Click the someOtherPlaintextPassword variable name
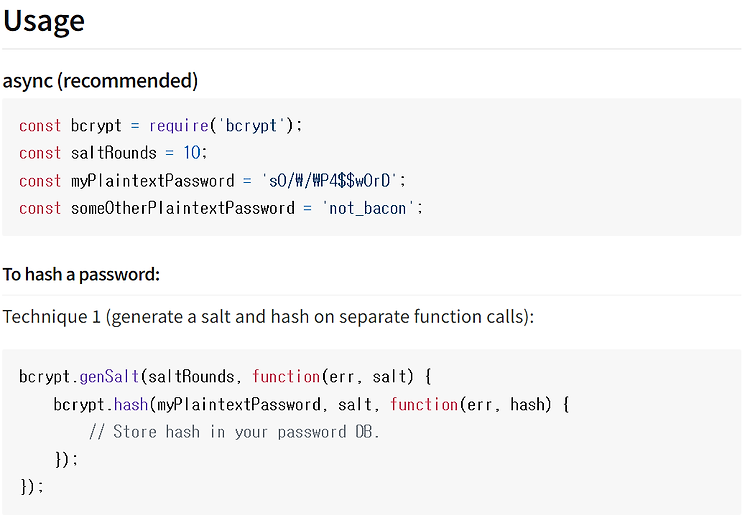 pos(183,208)
